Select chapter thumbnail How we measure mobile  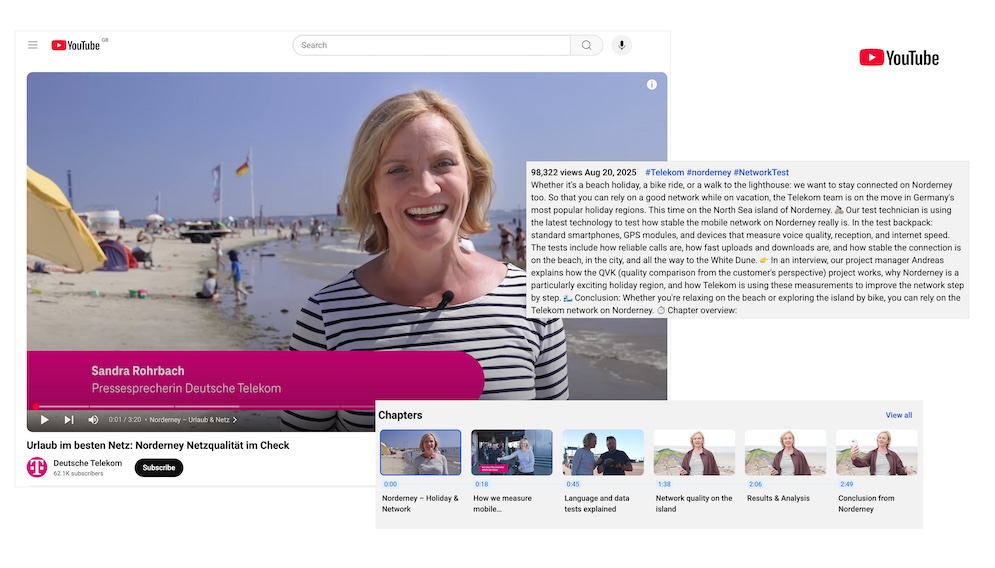point(511,452)
